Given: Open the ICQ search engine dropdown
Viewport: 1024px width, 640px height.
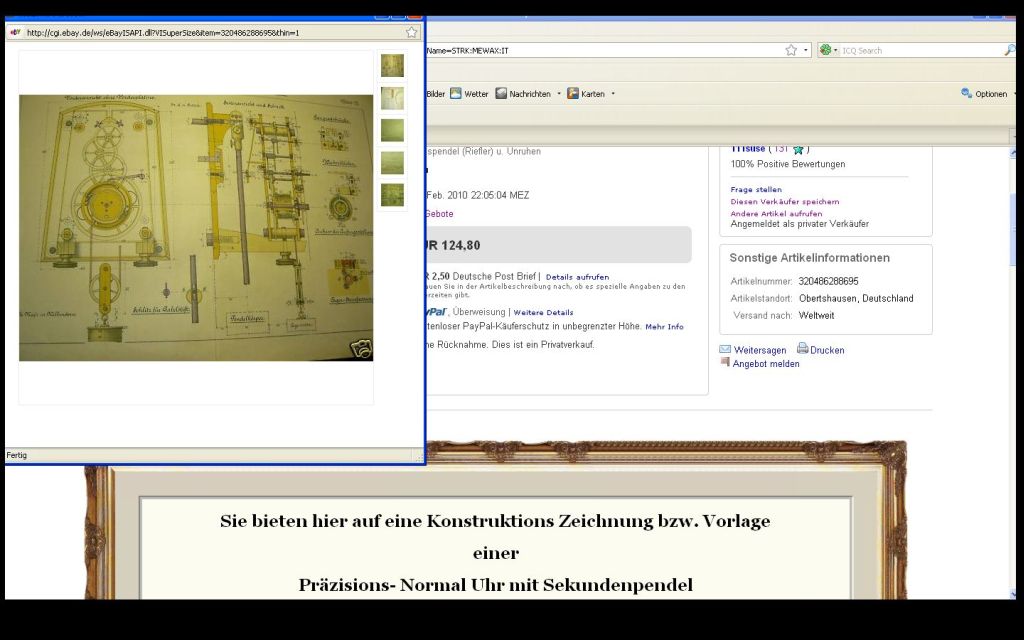Looking at the screenshot, I should [829, 50].
